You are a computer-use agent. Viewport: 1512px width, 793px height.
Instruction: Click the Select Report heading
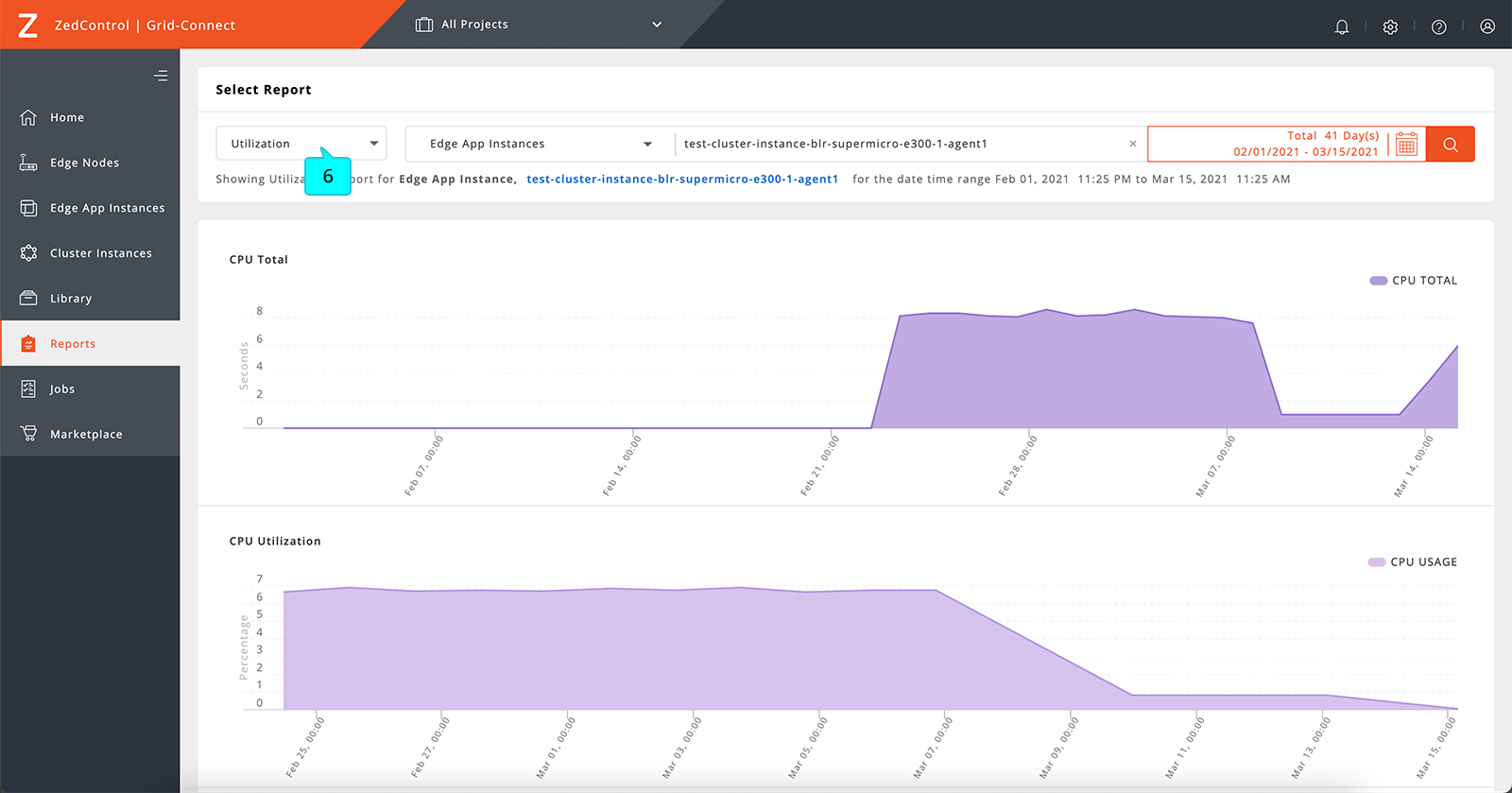point(264,90)
